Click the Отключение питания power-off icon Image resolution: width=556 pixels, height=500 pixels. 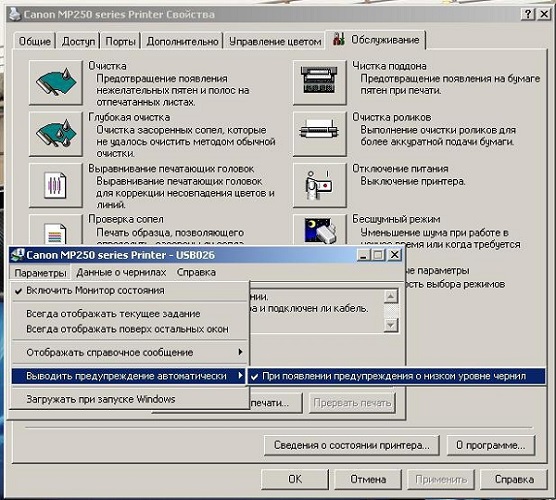pos(319,185)
